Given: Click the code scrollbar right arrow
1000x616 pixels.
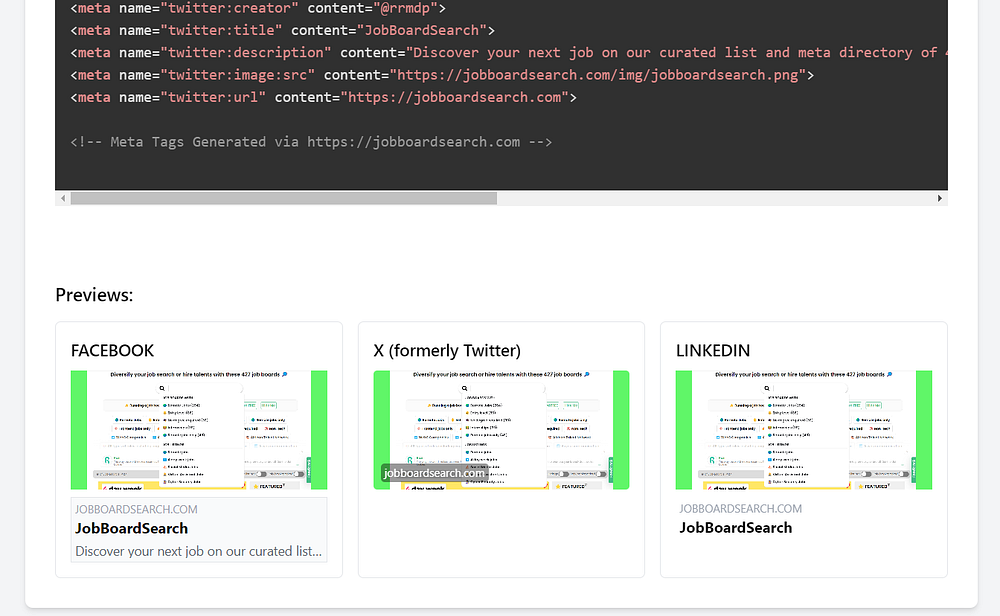Looking at the screenshot, I should point(939,198).
